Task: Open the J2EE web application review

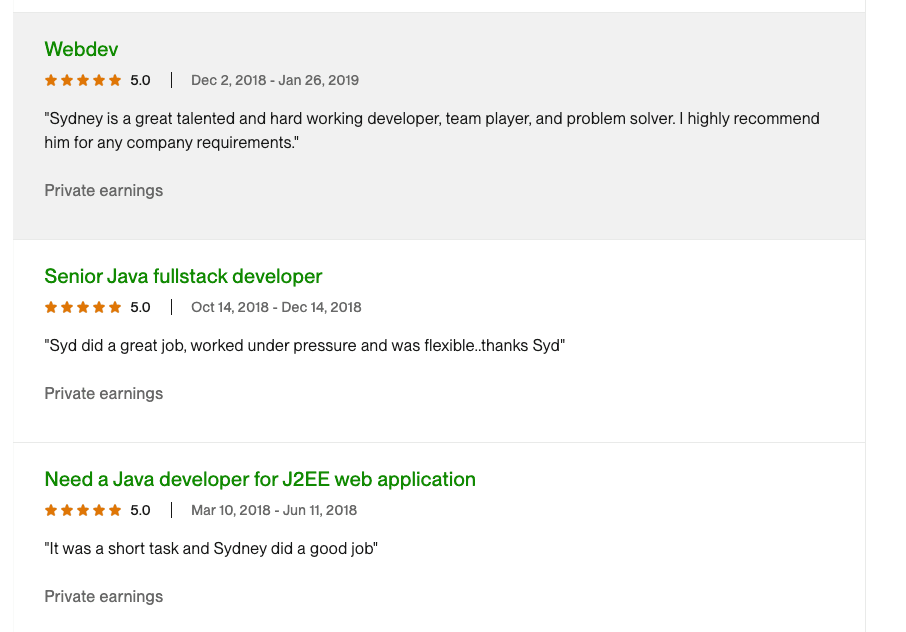Action: pos(258,479)
